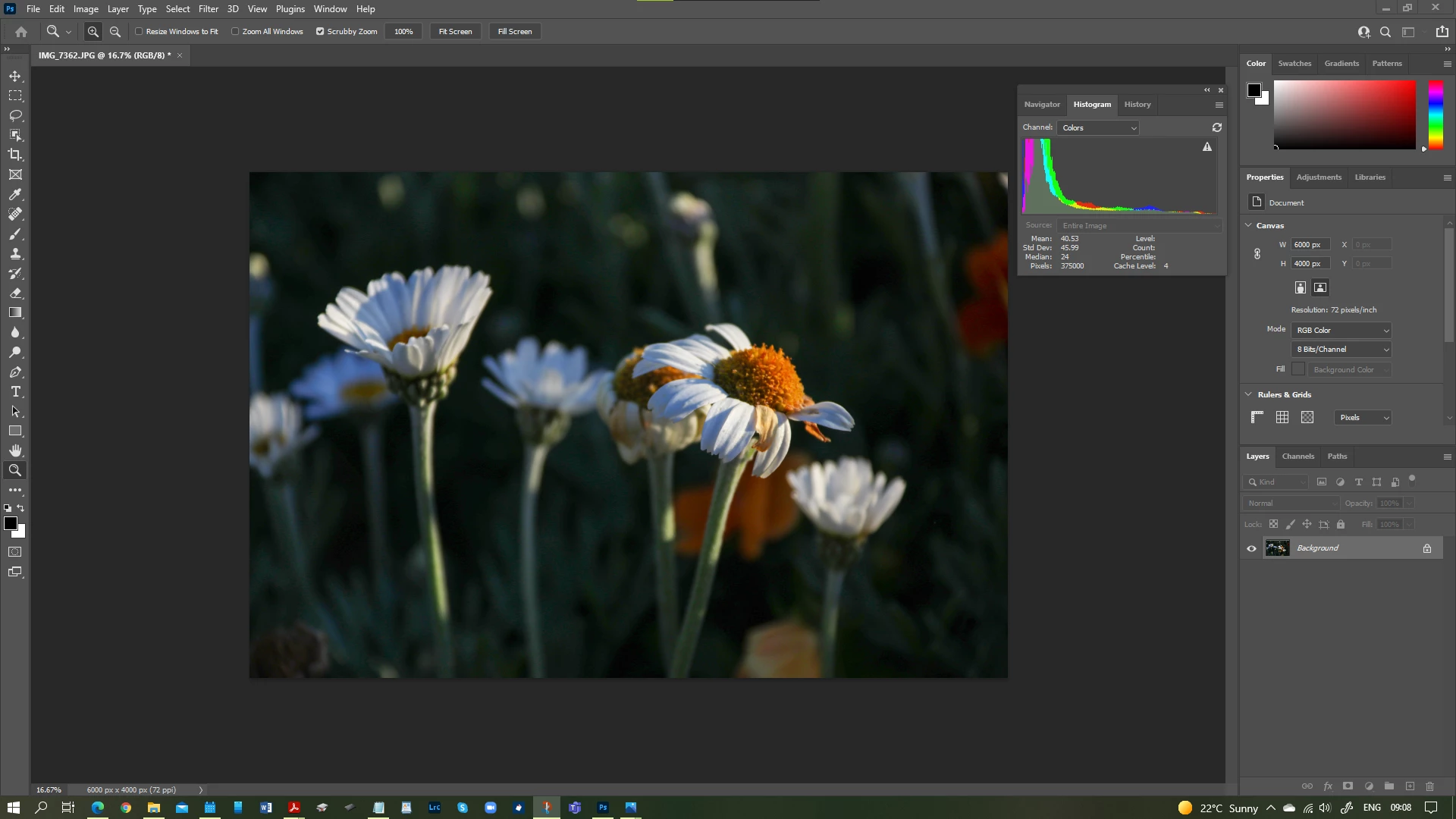Open the histogram Channel dropdown
Image resolution: width=1456 pixels, height=819 pixels.
(1099, 127)
